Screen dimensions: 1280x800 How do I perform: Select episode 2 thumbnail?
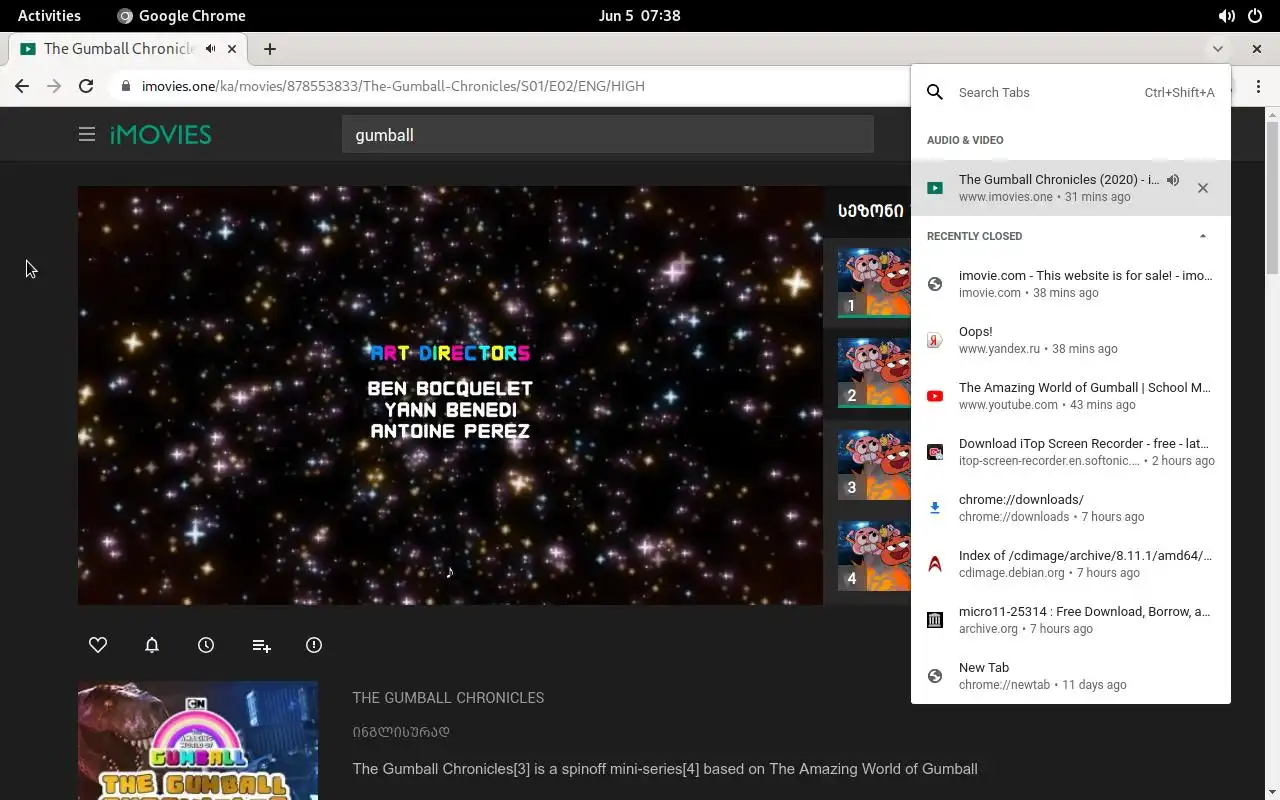tap(874, 373)
